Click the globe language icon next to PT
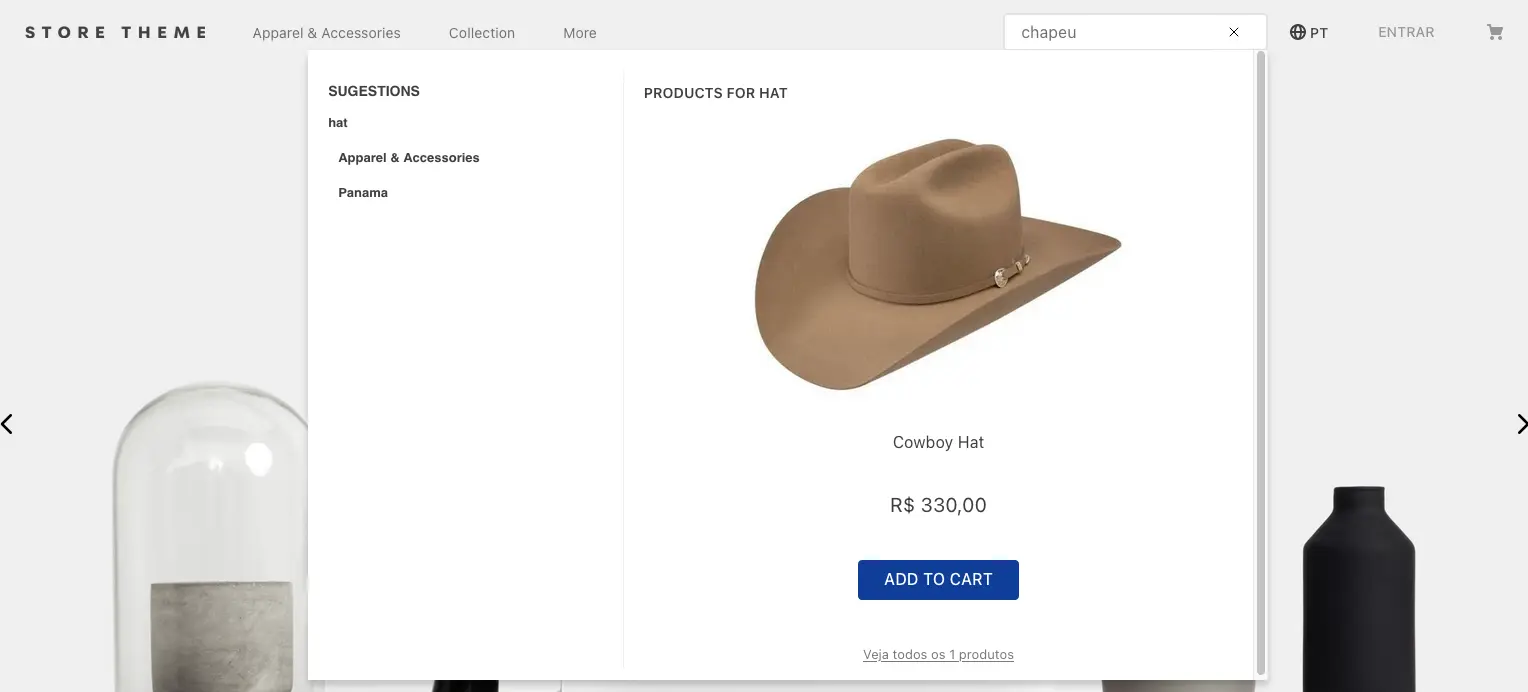This screenshot has width=1528, height=692. click(1295, 31)
